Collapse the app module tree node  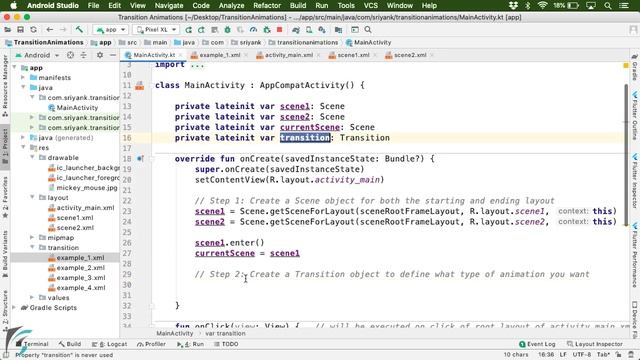click(15, 67)
